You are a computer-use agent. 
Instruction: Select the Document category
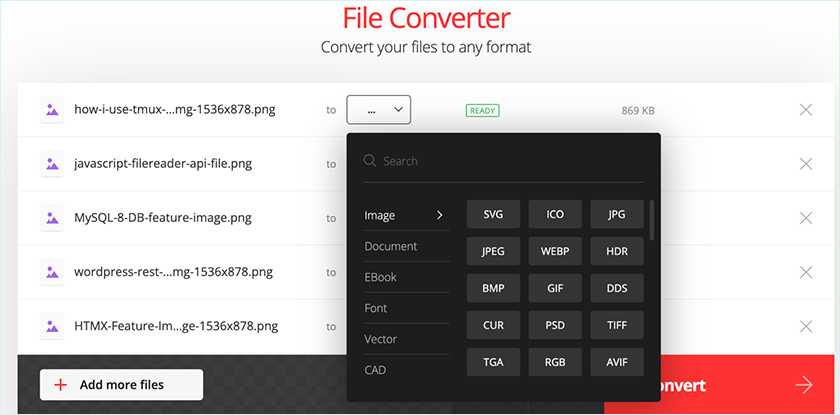pos(407,246)
